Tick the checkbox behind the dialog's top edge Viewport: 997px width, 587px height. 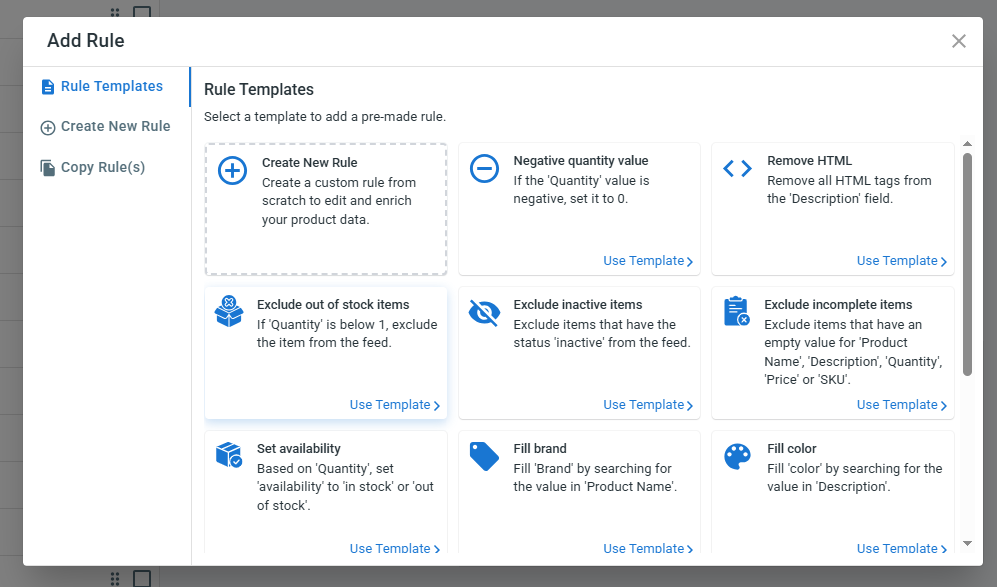[142, 12]
